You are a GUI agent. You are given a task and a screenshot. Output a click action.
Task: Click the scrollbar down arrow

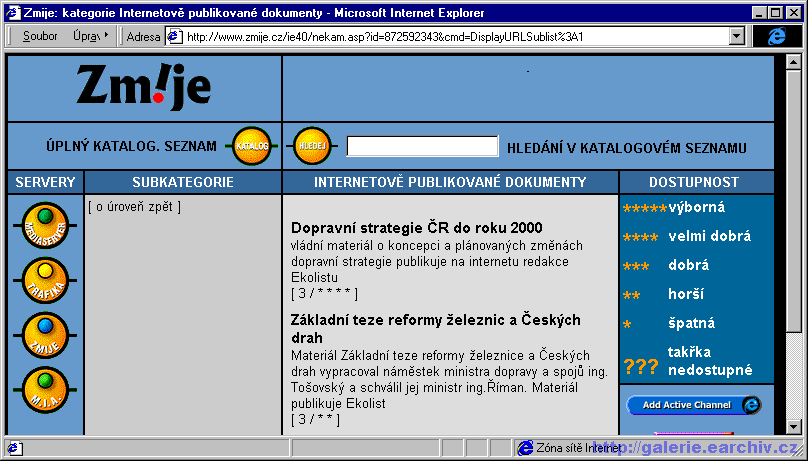pyautogui.click(x=793, y=427)
